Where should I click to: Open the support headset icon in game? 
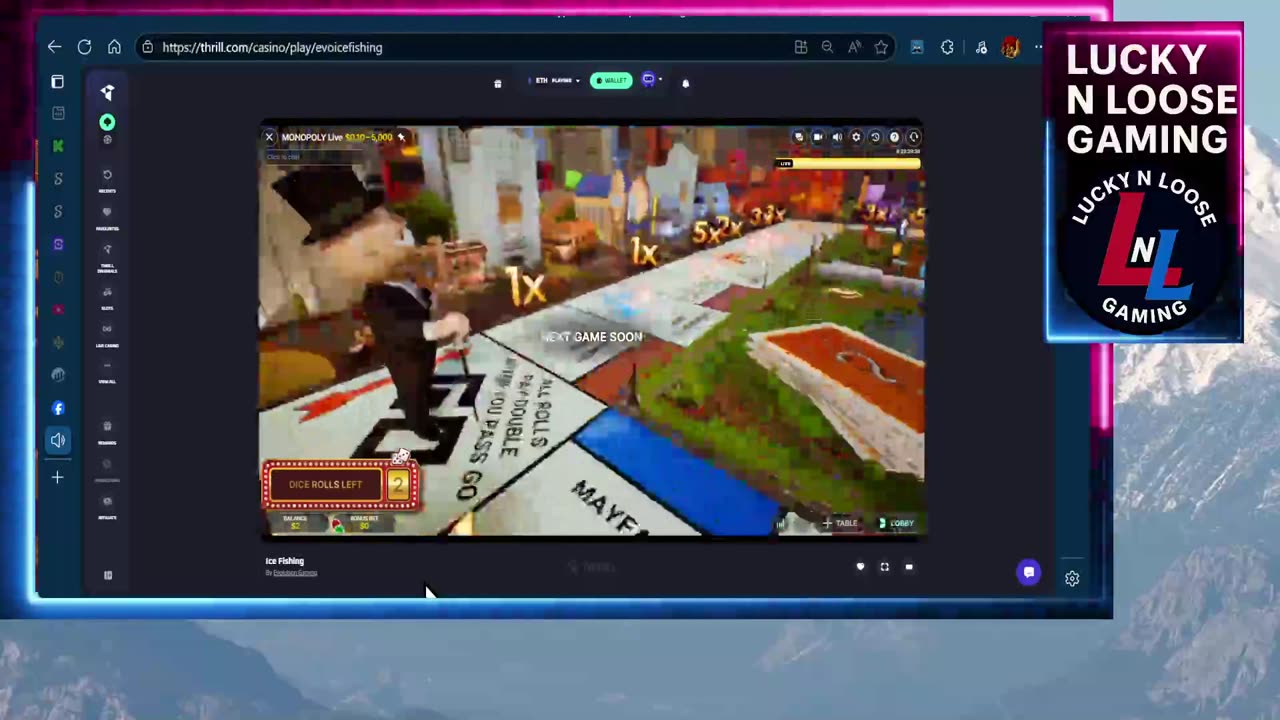(x=913, y=137)
